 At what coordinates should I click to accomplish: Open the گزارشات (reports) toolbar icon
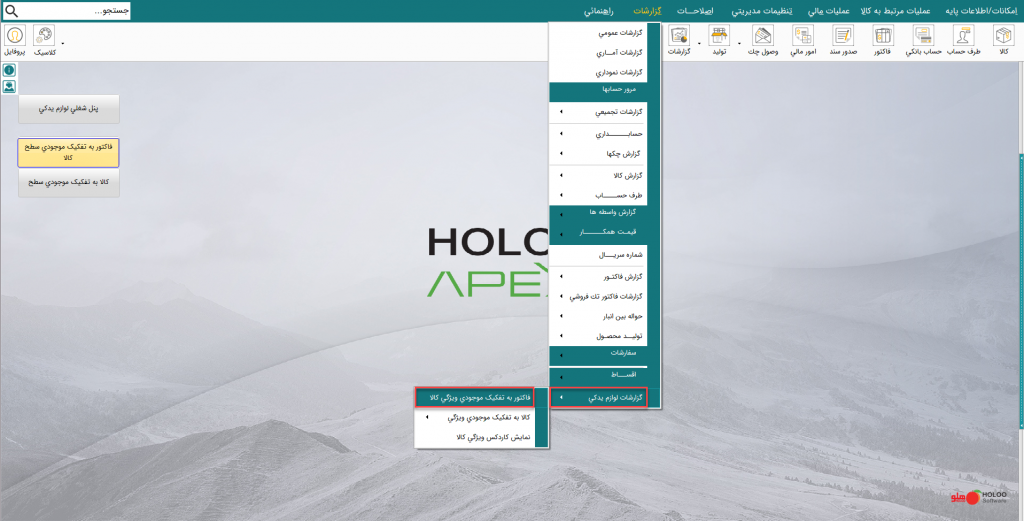(679, 39)
